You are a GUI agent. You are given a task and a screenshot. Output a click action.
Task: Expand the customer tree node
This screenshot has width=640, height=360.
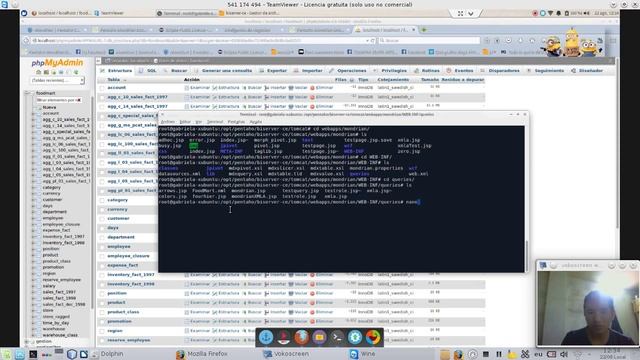tap(34, 200)
